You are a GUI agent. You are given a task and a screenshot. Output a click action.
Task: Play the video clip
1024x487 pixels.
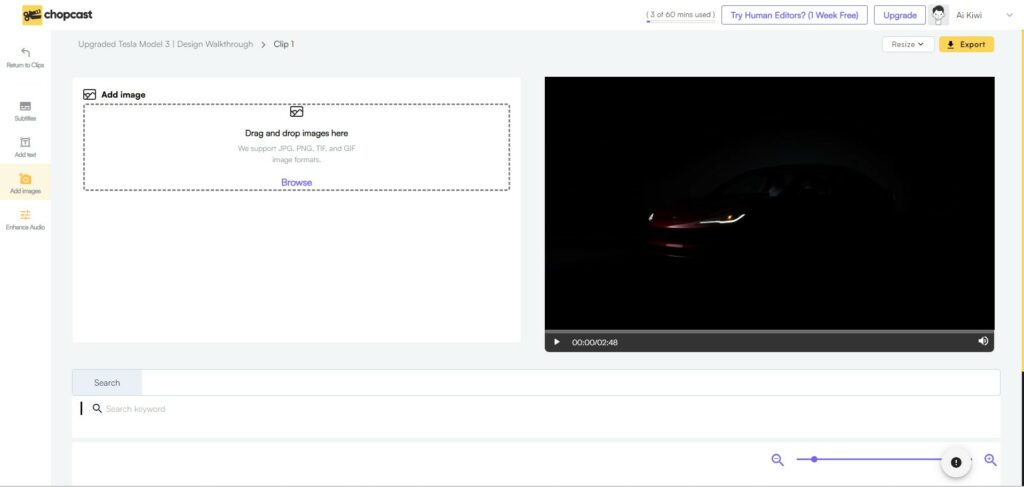coord(557,341)
